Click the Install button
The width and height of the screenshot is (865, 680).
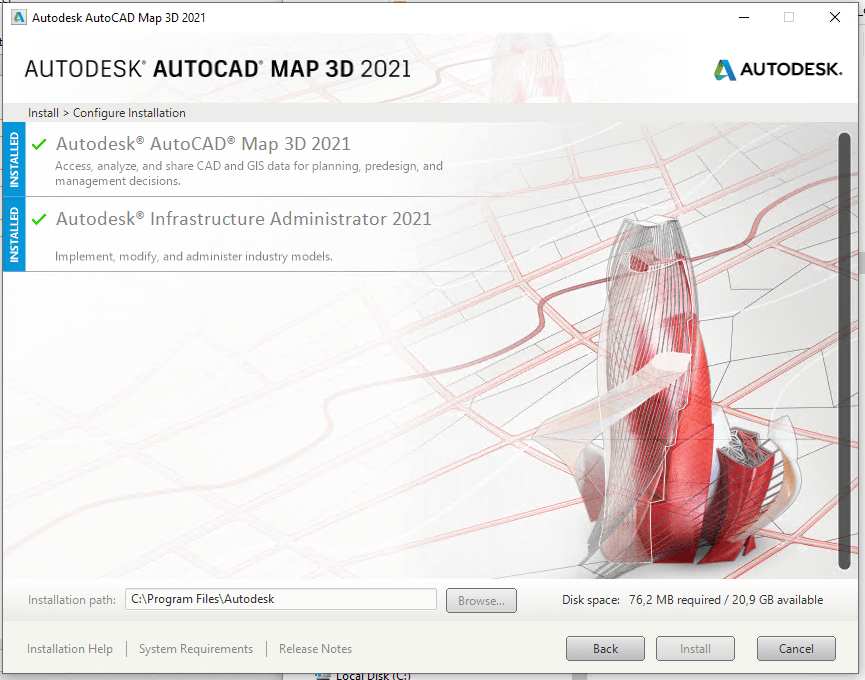coord(695,649)
